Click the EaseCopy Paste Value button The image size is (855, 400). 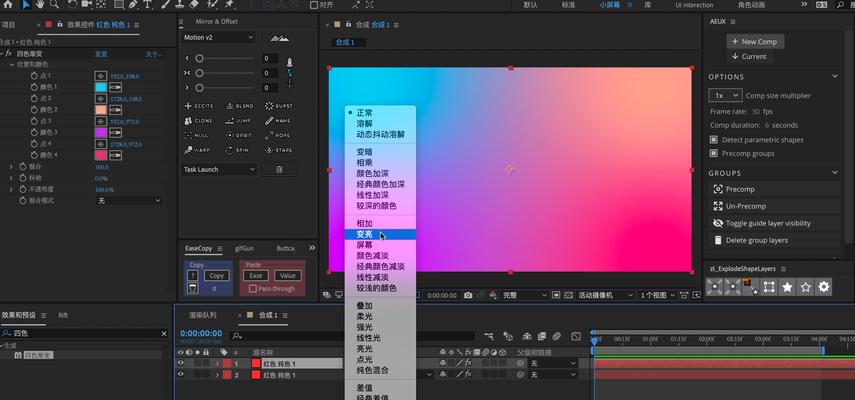[x=288, y=276]
